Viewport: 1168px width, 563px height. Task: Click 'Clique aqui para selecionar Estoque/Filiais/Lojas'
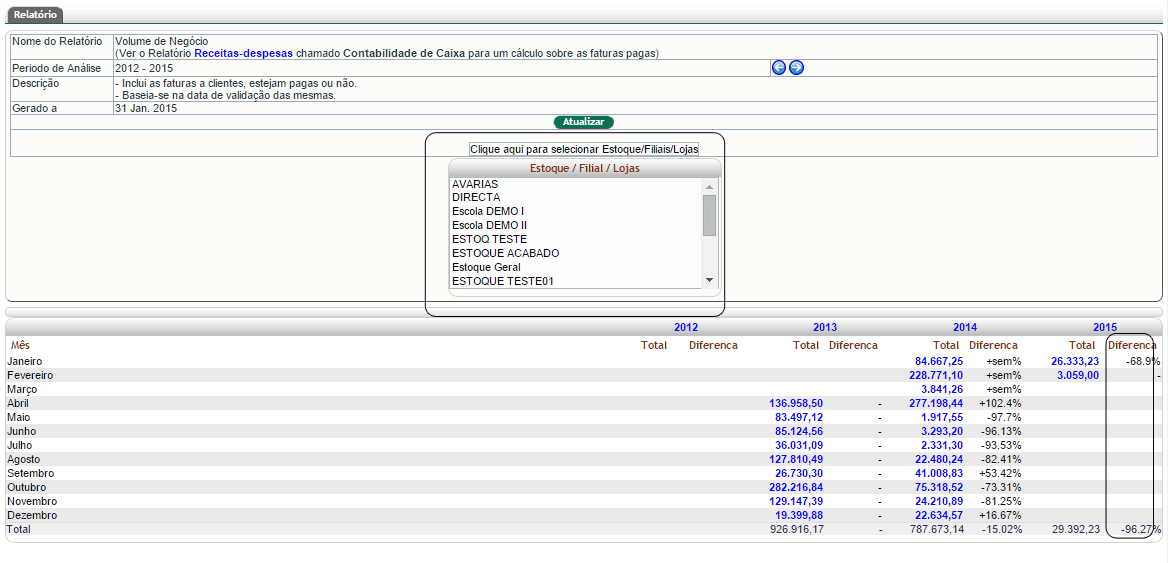[x=584, y=149]
